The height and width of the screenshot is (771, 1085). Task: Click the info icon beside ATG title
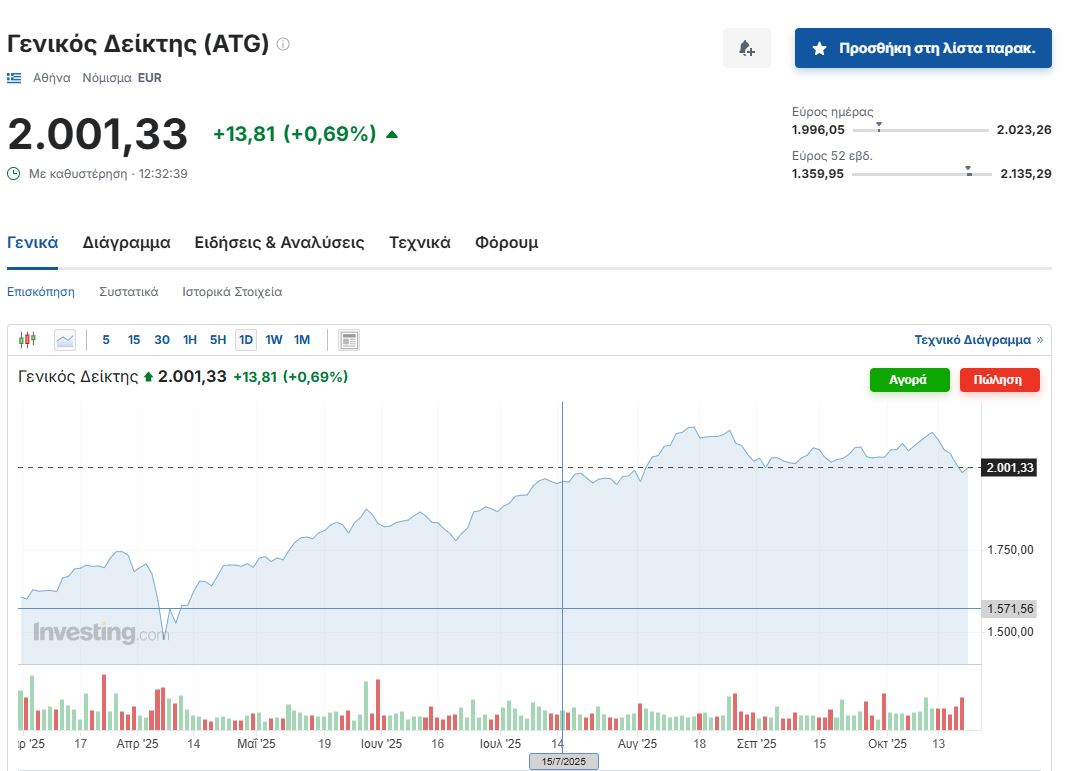coord(283,44)
